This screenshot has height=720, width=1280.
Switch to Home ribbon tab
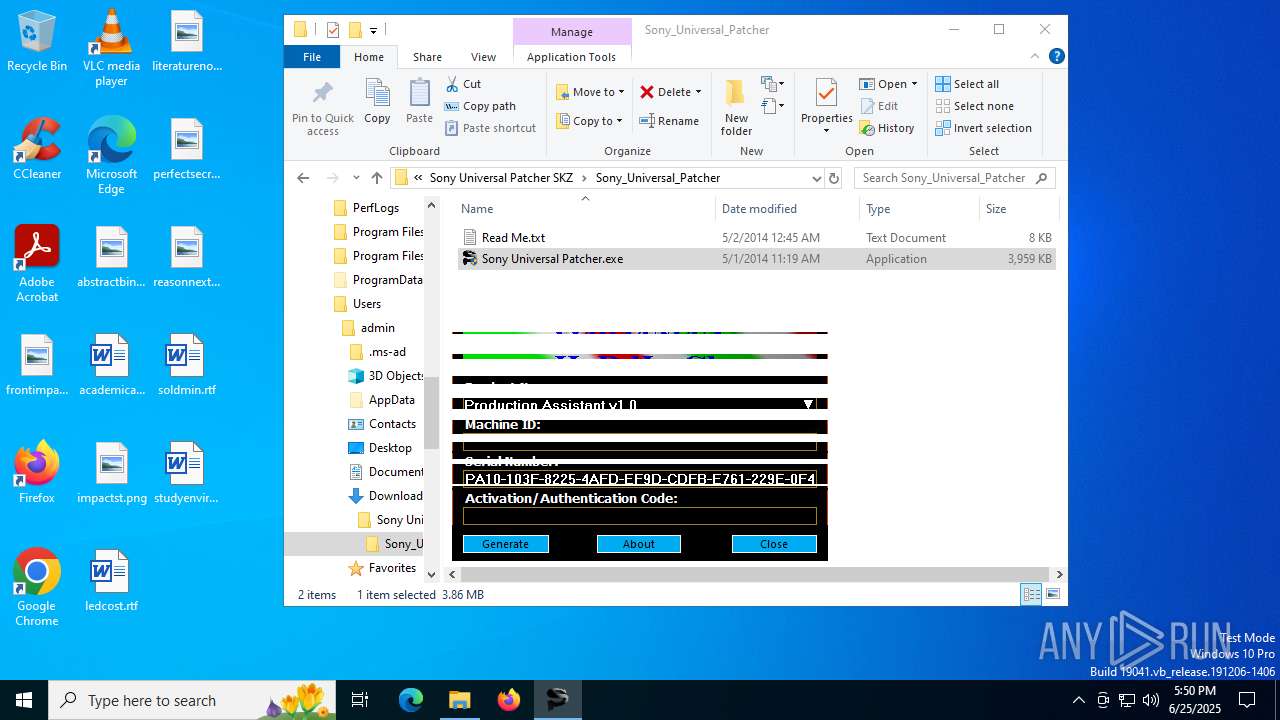[368, 57]
